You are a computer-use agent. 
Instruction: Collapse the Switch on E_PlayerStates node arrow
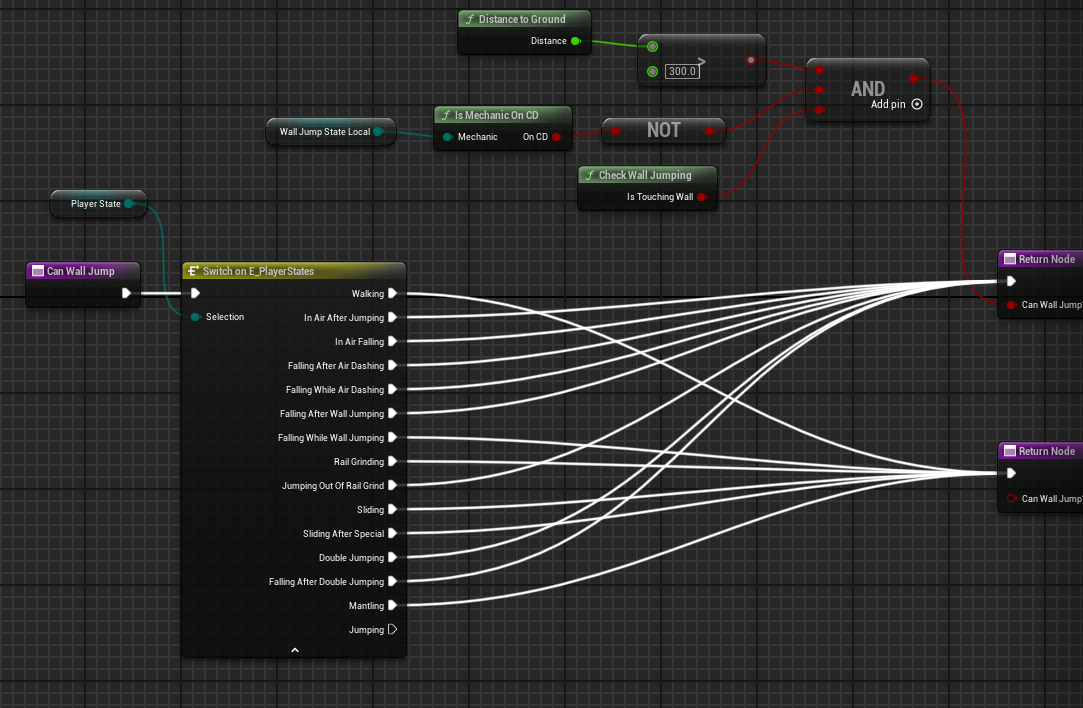click(294, 650)
